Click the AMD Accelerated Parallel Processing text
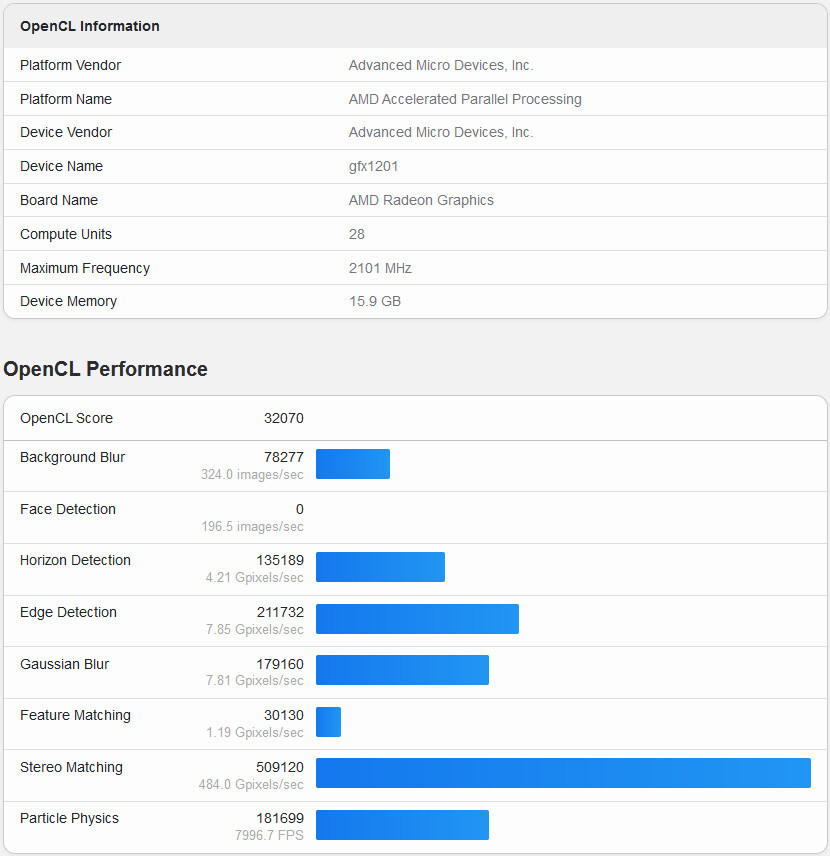830x856 pixels. click(465, 99)
